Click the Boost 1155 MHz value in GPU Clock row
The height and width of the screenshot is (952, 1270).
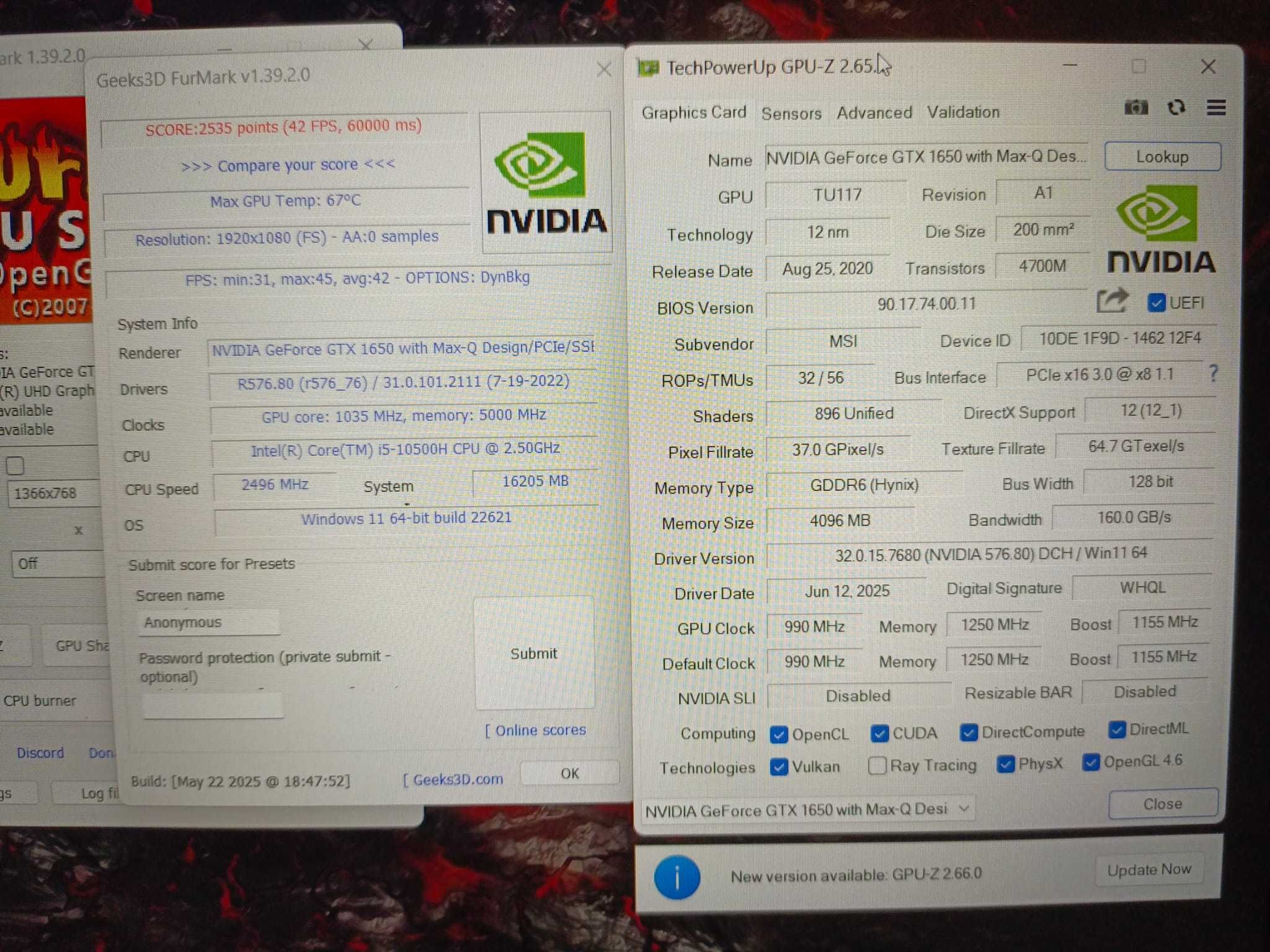[x=1165, y=622]
